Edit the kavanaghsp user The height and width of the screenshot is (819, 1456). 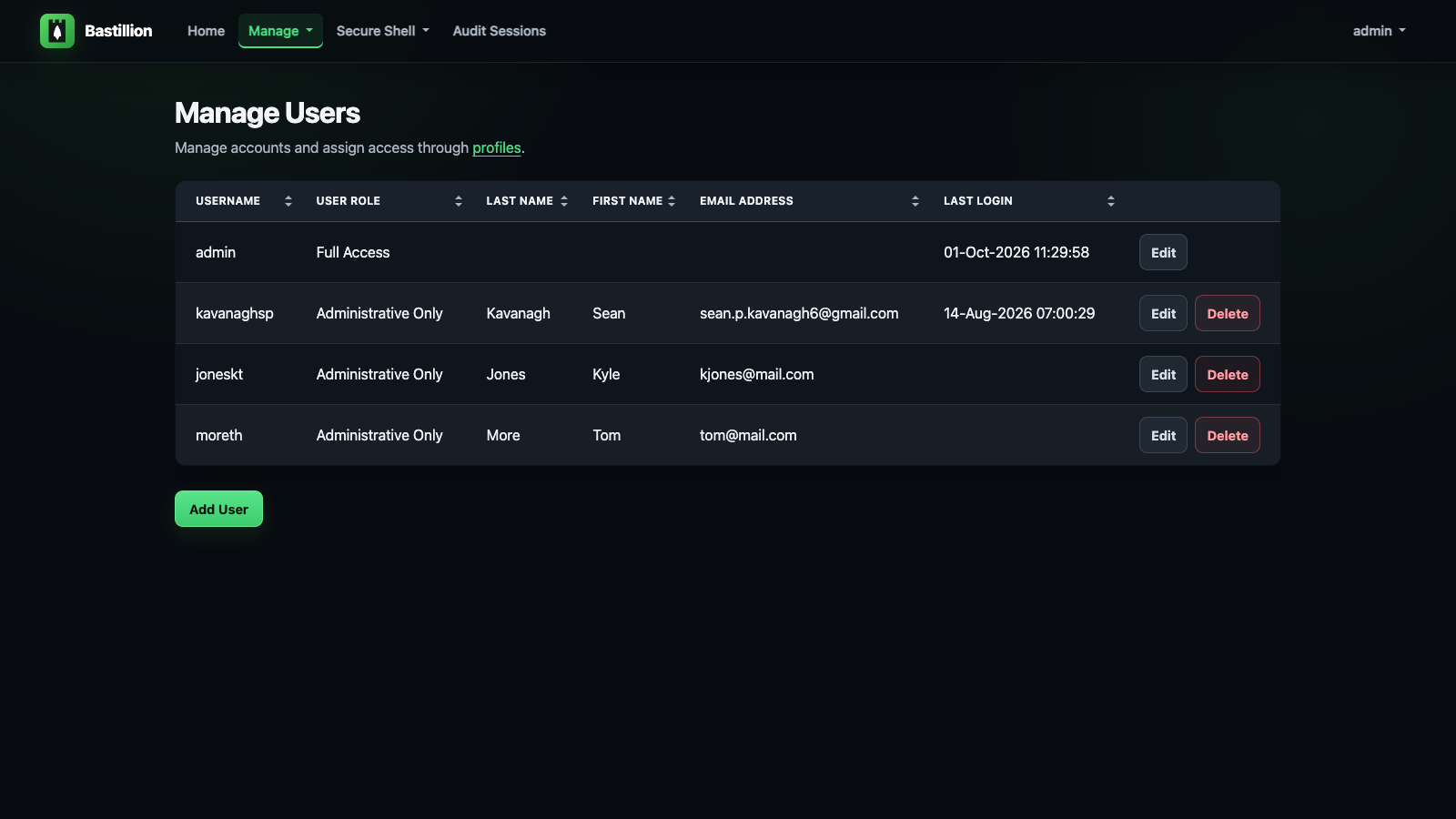[x=1163, y=313]
